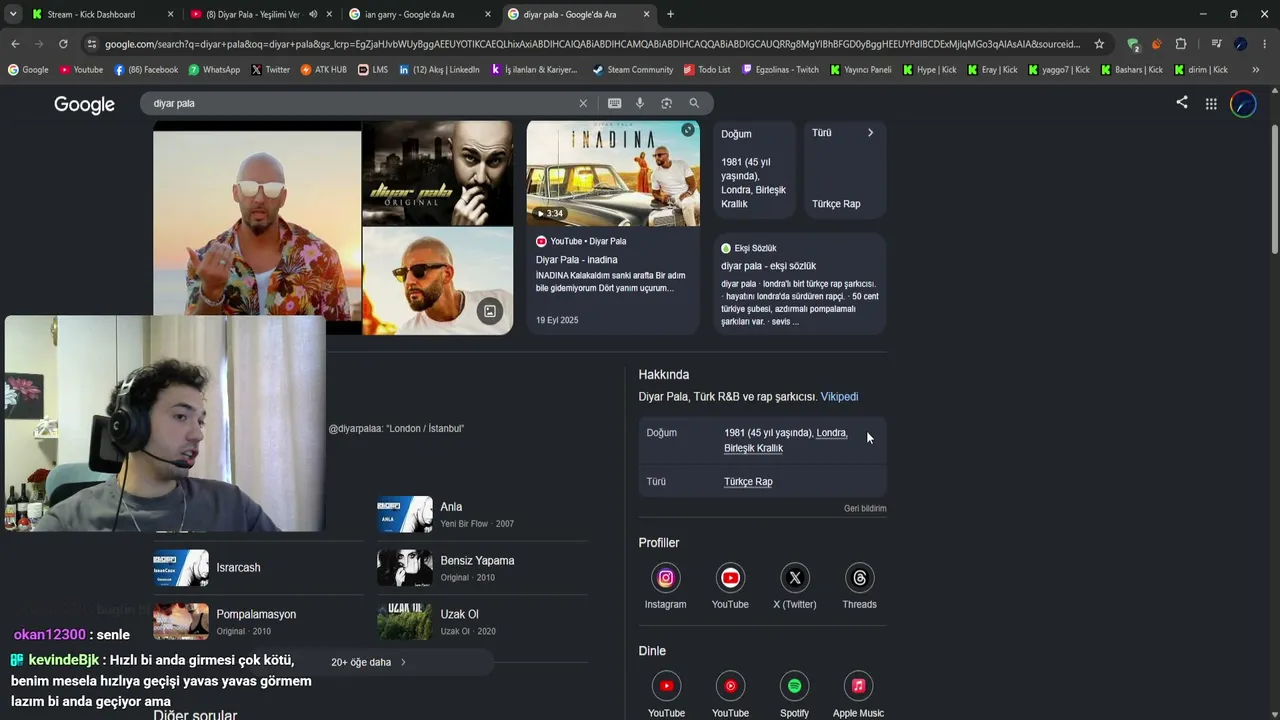The width and height of the screenshot is (1280, 720).
Task: Open the Threads profile
Action: (x=859, y=586)
